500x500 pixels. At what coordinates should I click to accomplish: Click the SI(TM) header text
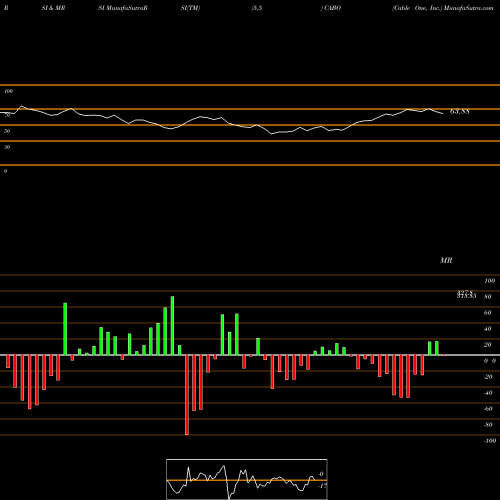190,8
